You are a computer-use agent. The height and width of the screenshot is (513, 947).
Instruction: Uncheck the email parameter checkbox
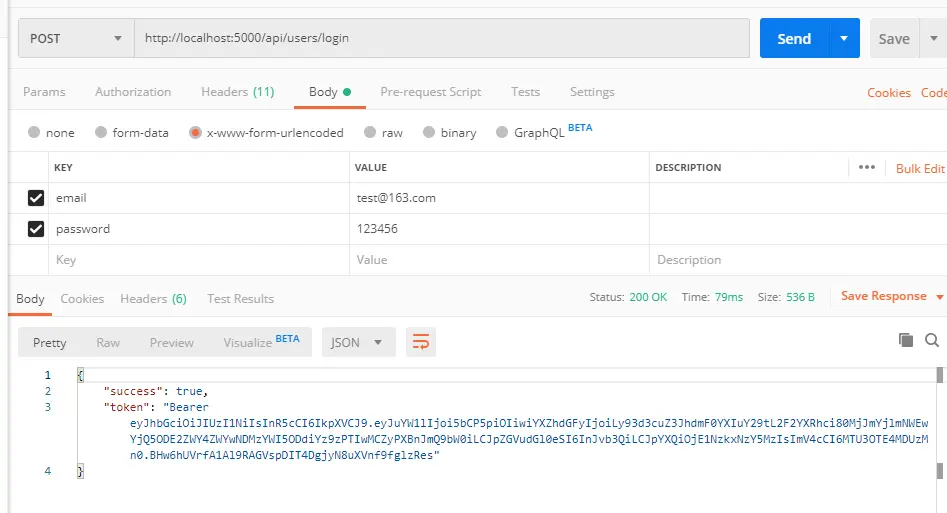point(36,198)
